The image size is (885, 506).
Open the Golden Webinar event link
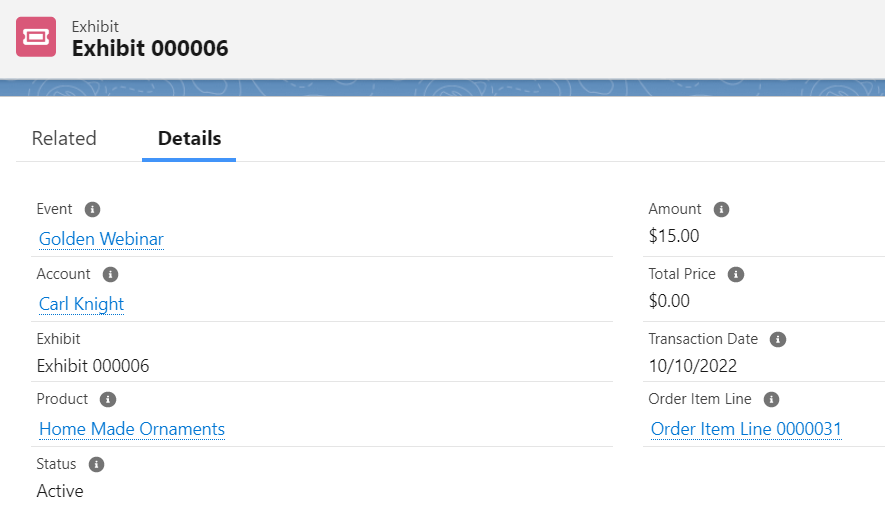tap(101, 239)
